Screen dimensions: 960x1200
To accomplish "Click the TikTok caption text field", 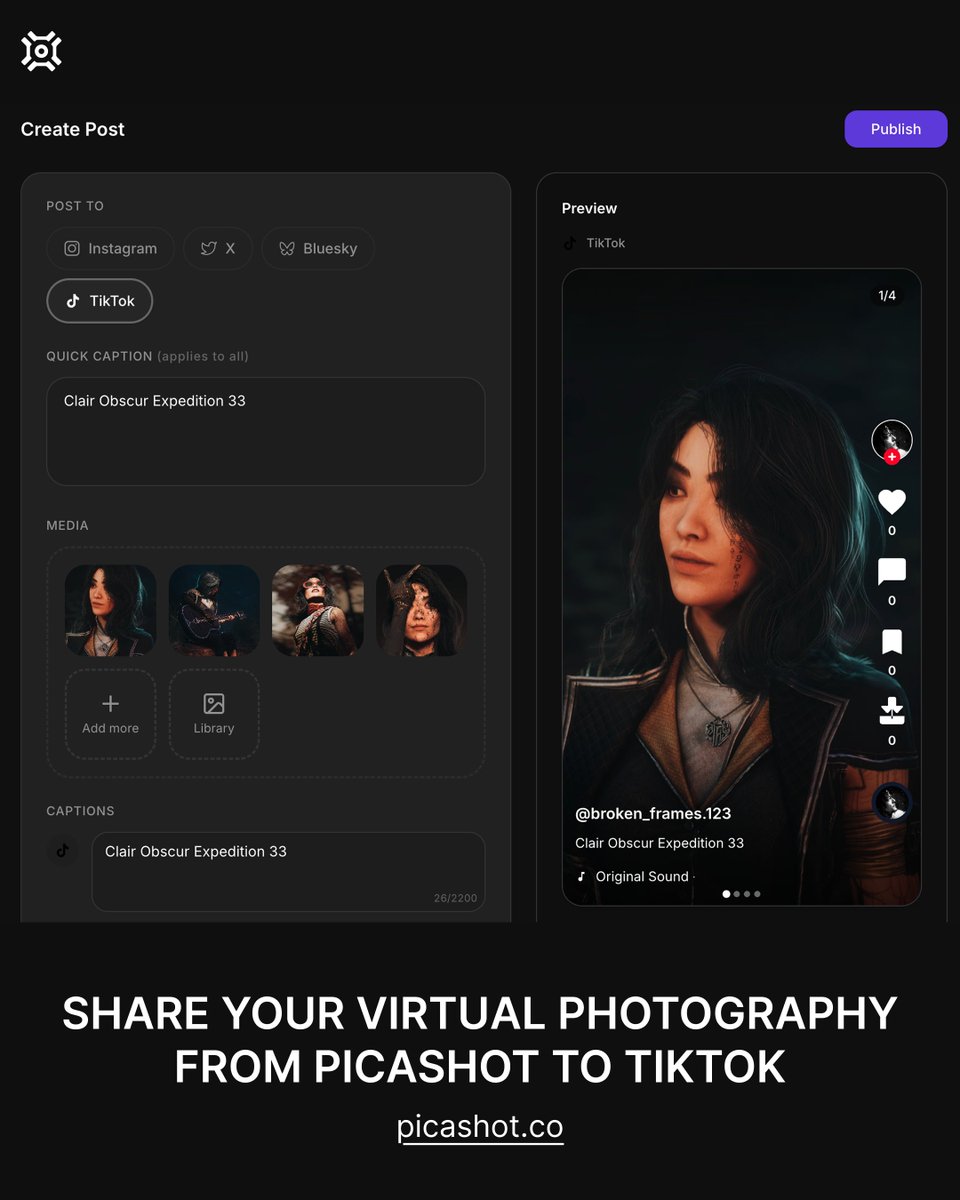I will 288,872.
